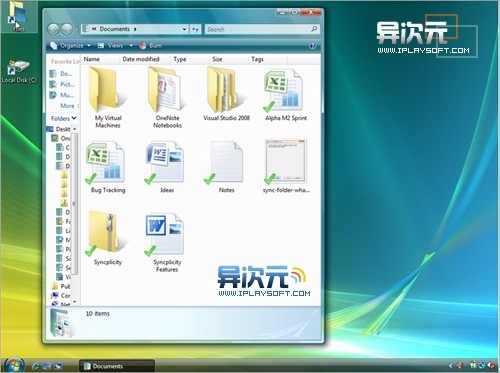
Task: Sort by the Date modified column header
Action: [145, 59]
